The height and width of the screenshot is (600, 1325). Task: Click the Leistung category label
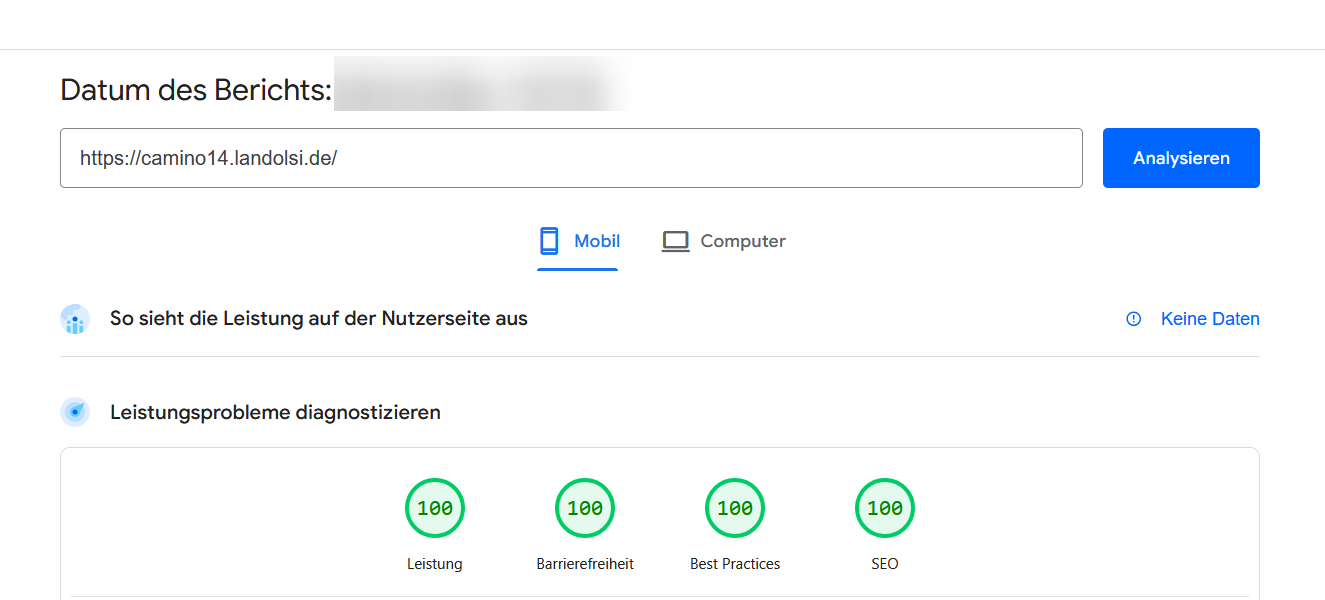pos(434,563)
